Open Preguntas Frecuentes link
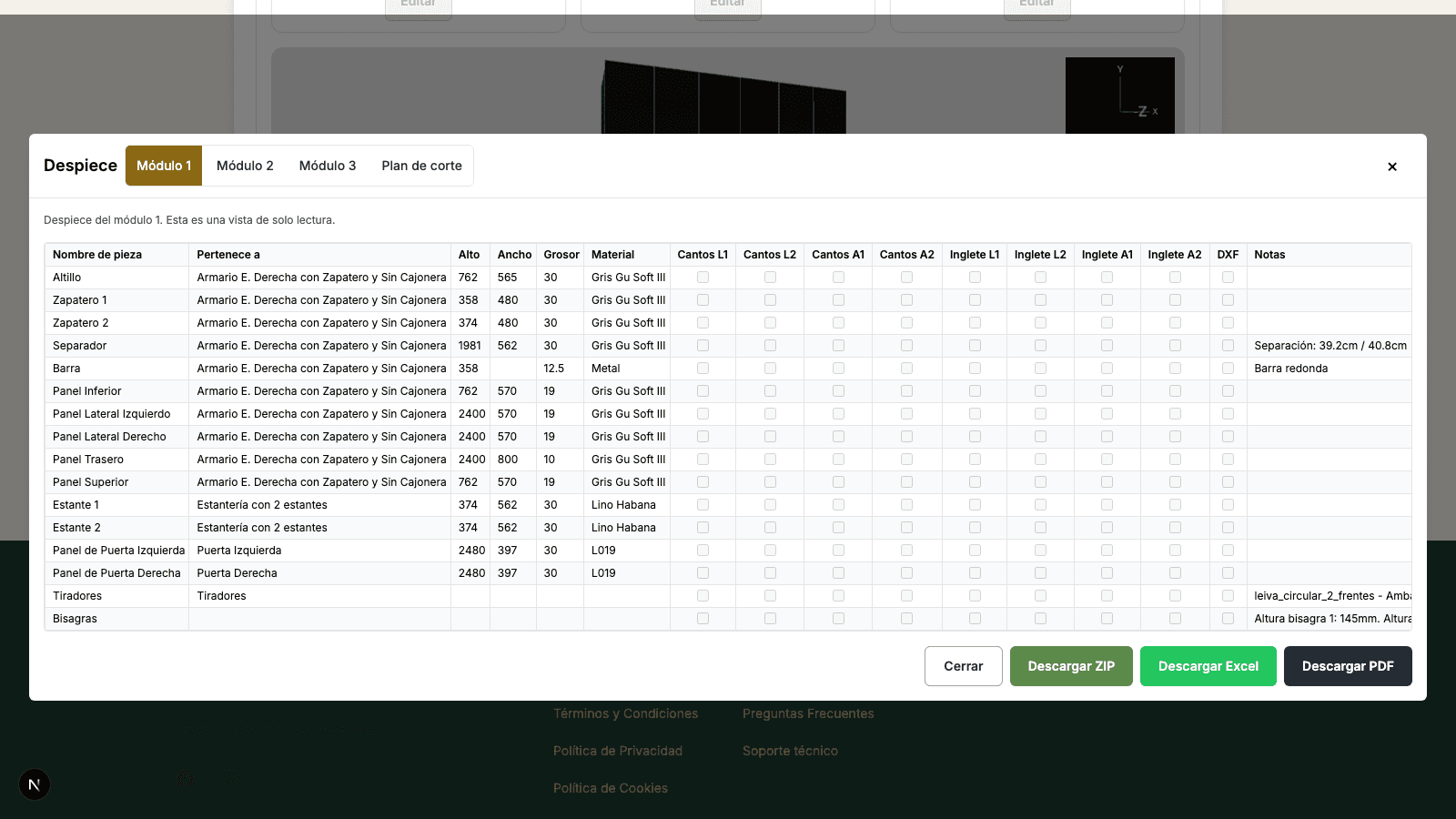The height and width of the screenshot is (819, 1456). 808,713
